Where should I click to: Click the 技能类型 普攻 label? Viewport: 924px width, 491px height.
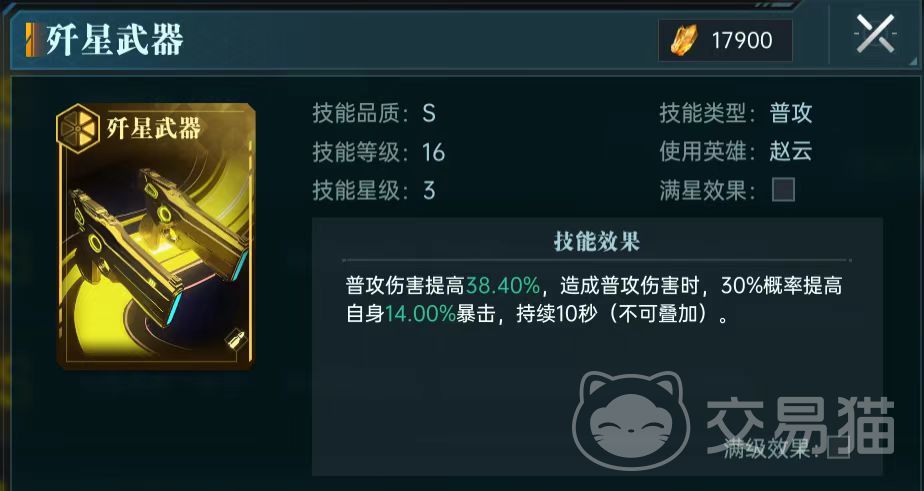pyautogui.click(x=790, y=113)
